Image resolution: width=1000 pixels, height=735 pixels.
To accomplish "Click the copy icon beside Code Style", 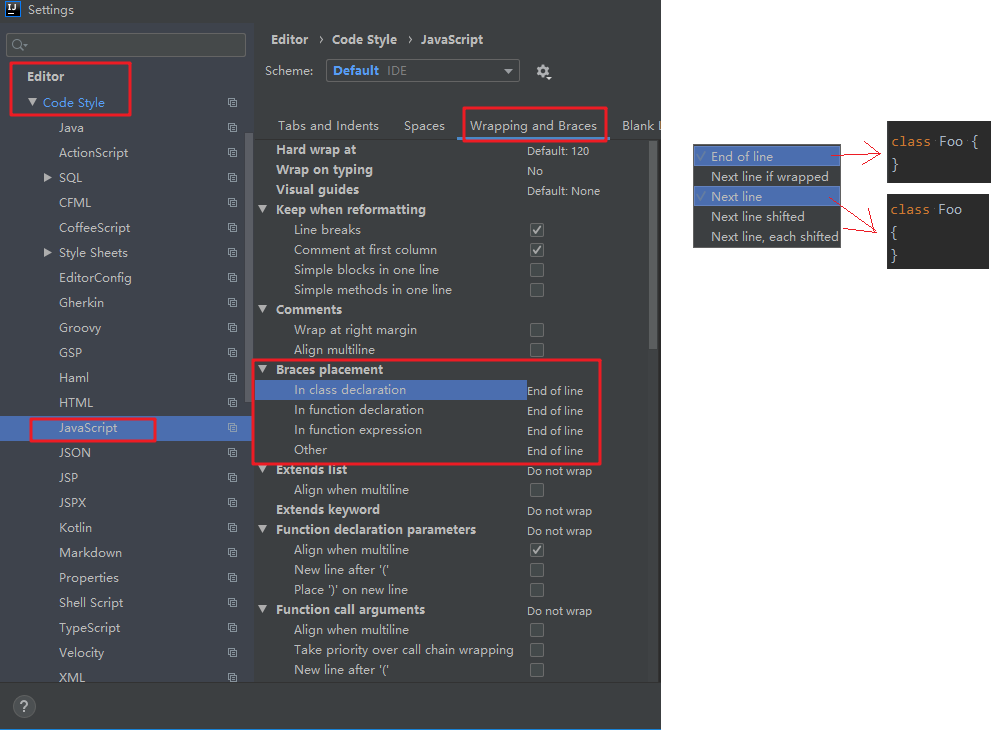I will [x=233, y=103].
